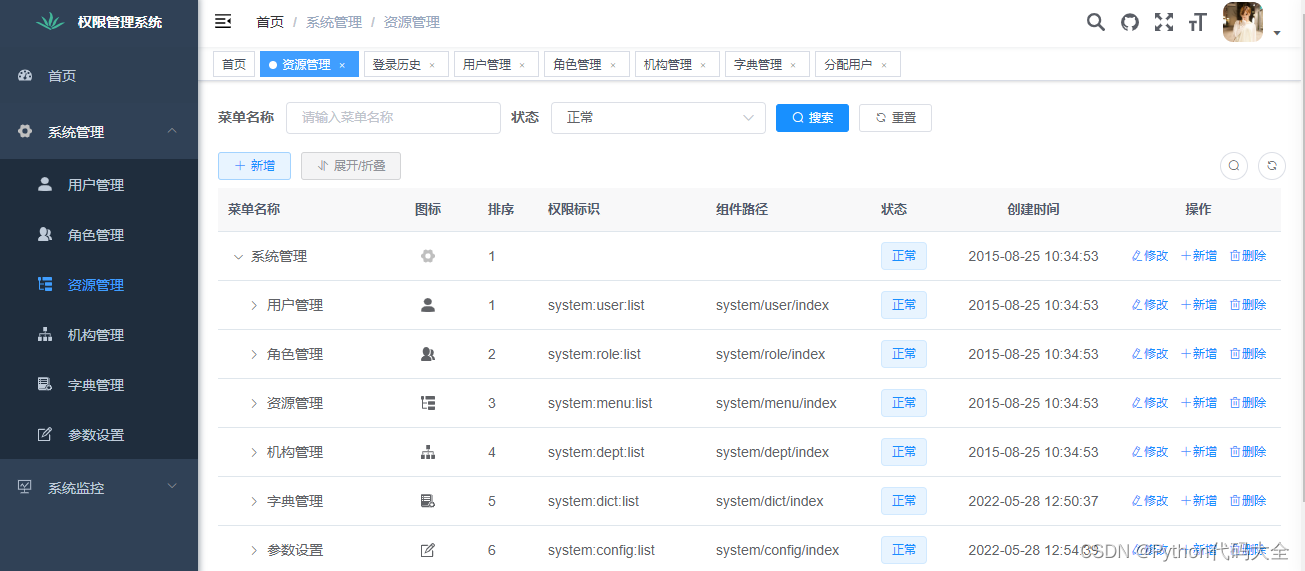
Task: Click the people icon in 角色管理 row
Action: pyautogui.click(x=428, y=354)
